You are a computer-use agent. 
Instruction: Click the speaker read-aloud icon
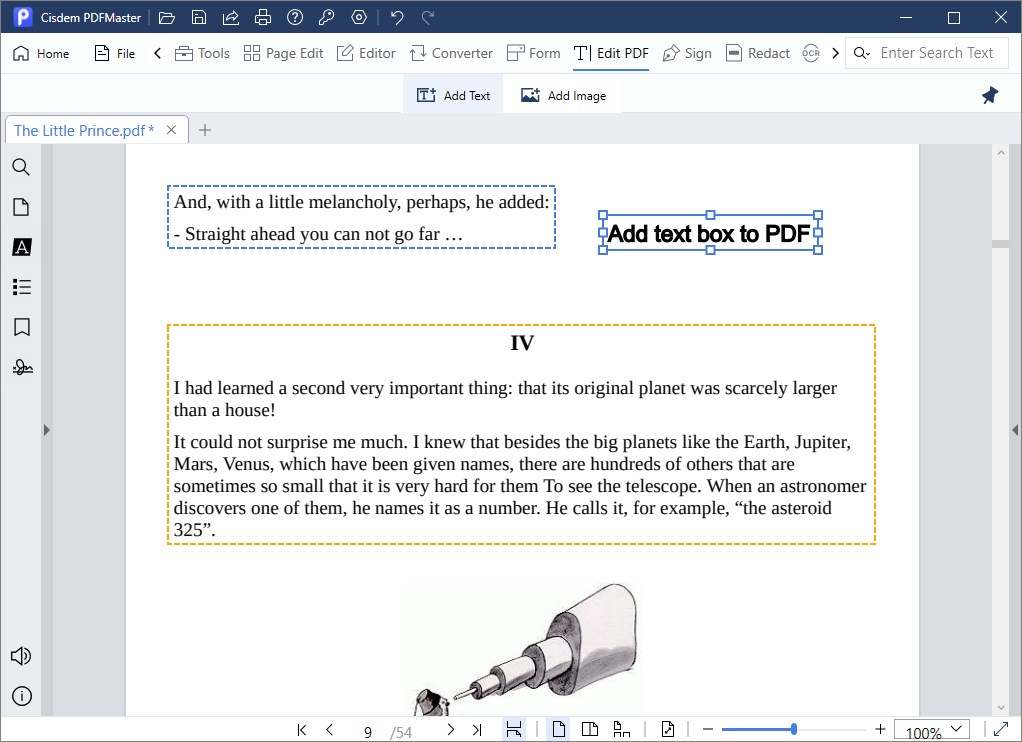click(21, 656)
